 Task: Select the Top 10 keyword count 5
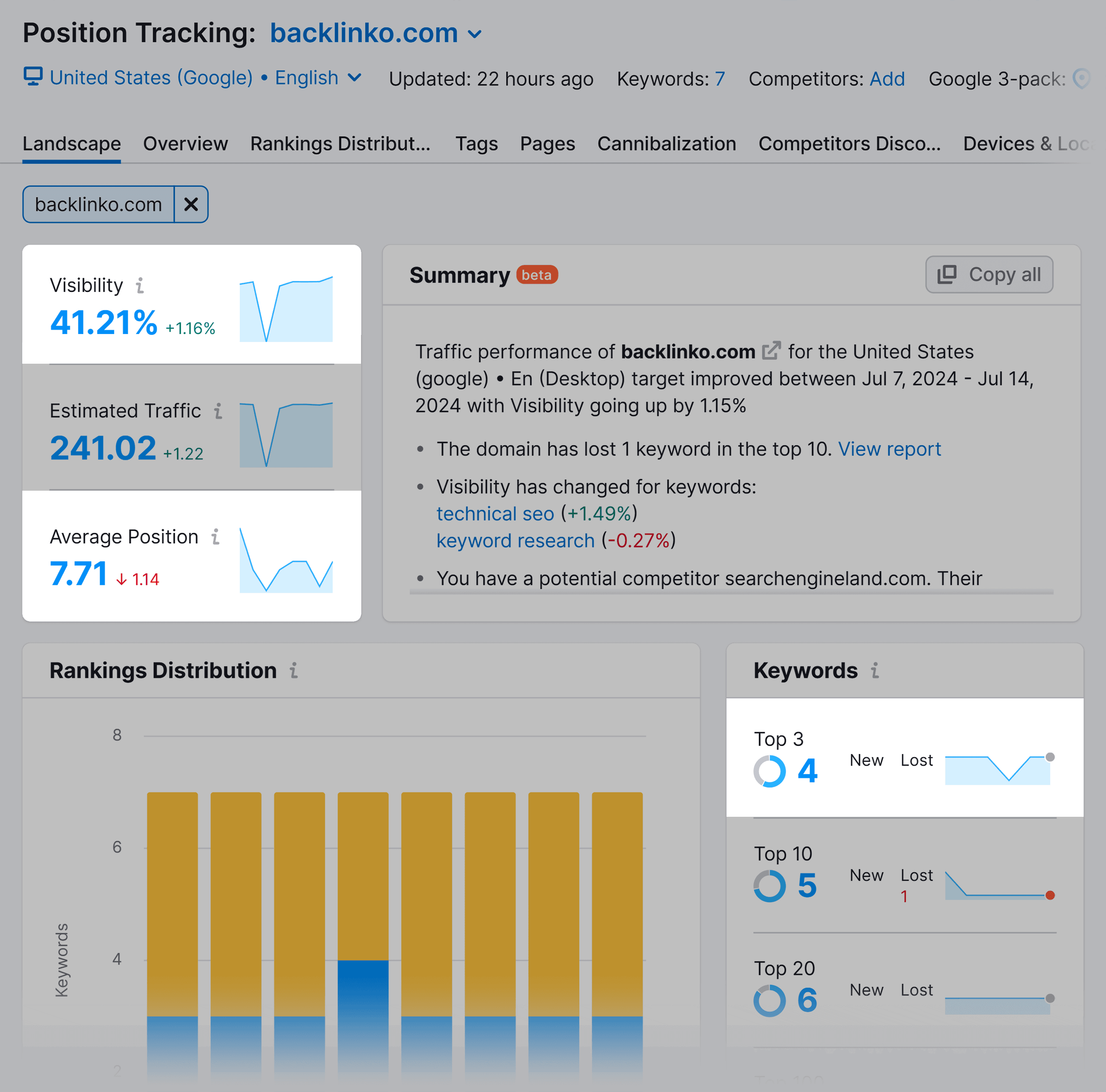click(807, 886)
